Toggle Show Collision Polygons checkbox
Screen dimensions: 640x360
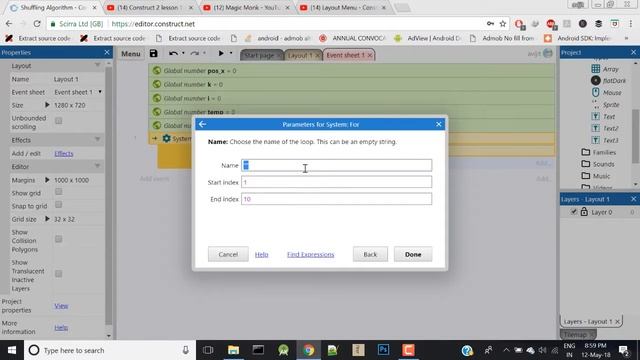[58, 239]
